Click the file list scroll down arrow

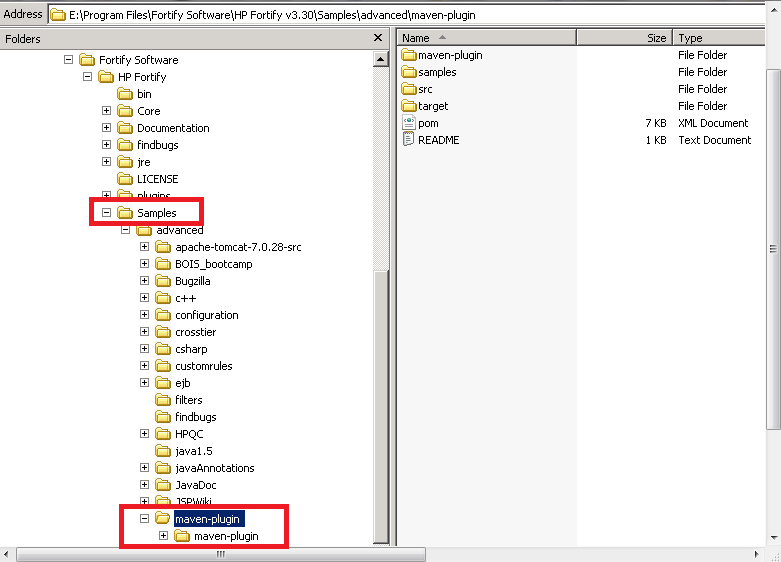click(774, 538)
